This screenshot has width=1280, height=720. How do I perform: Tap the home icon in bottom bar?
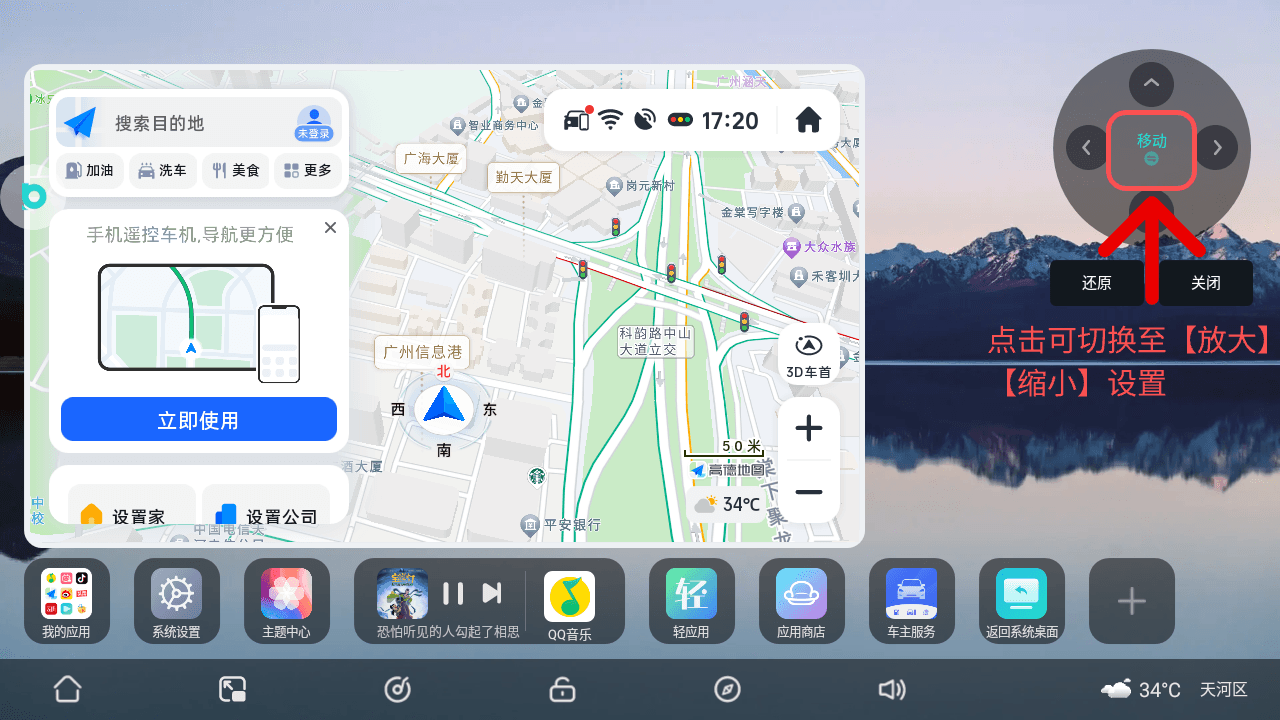click(x=67, y=689)
